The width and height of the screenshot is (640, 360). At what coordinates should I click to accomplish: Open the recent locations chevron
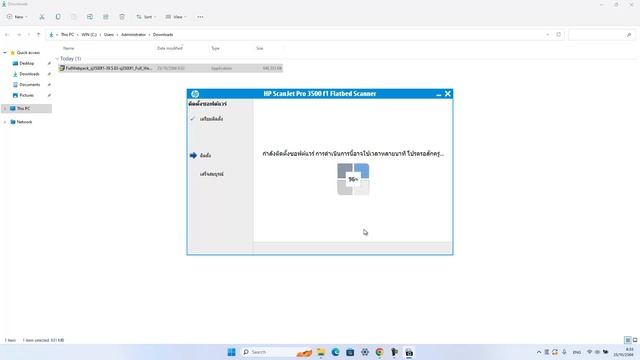[29, 35]
